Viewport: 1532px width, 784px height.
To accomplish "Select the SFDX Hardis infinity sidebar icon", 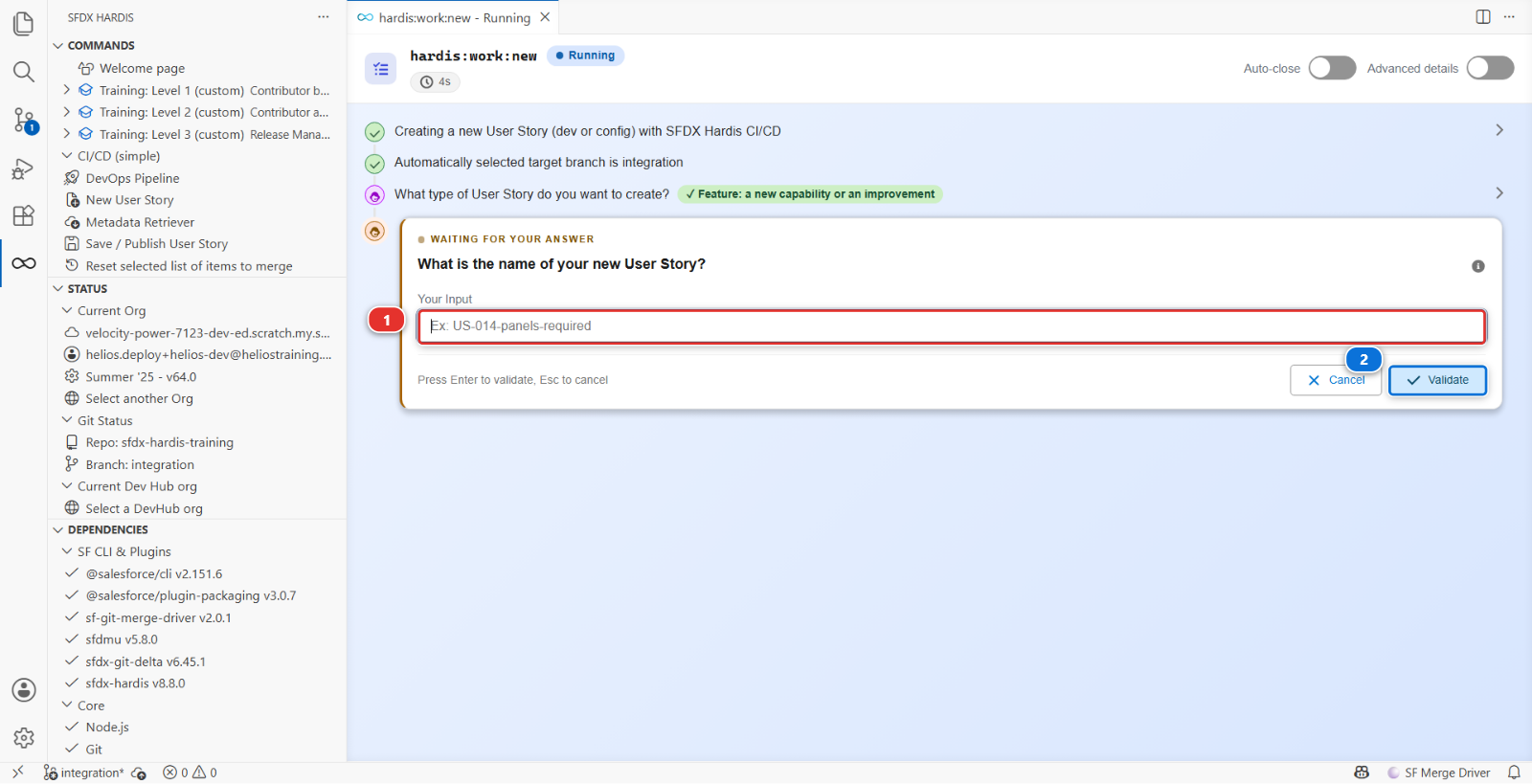I will point(24,263).
